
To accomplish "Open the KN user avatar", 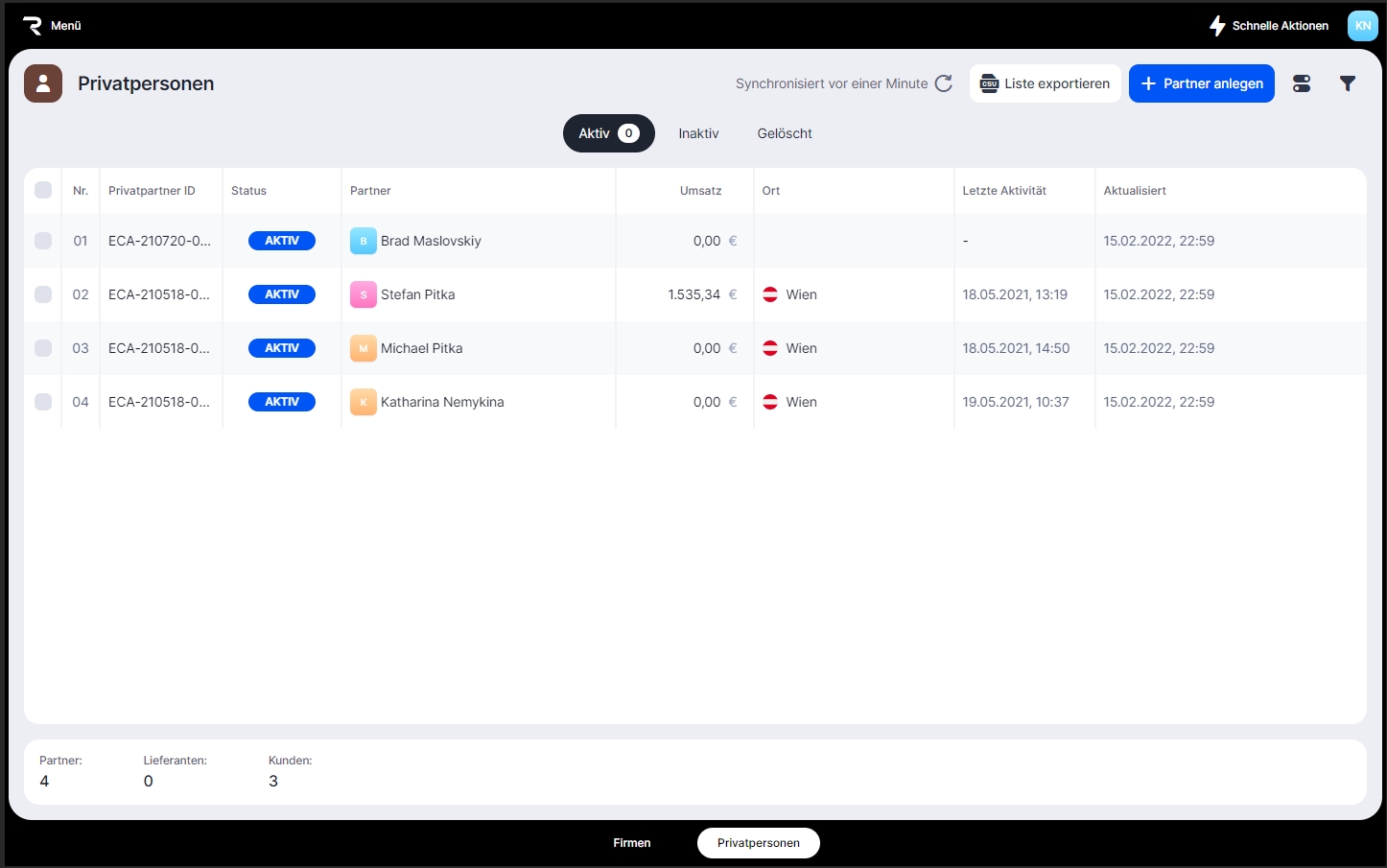I will pyautogui.click(x=1362, y=26).
